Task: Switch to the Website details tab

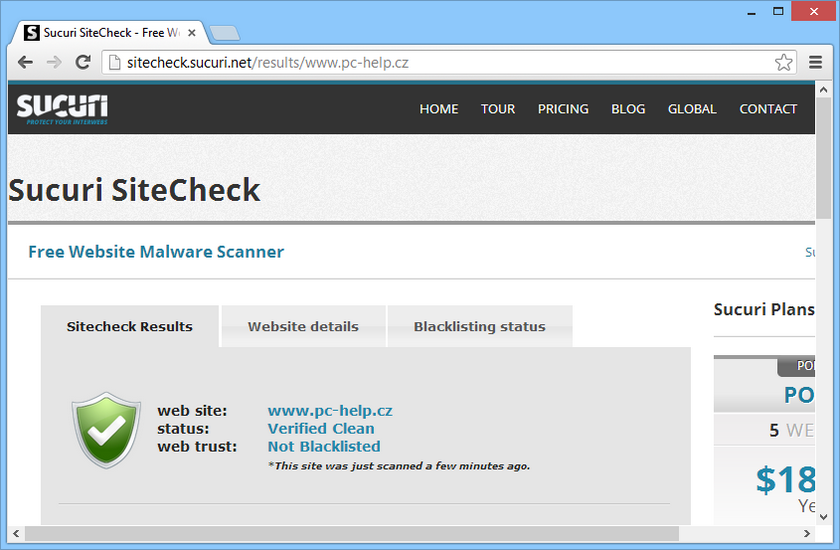Action: click(x=303, y=327)
